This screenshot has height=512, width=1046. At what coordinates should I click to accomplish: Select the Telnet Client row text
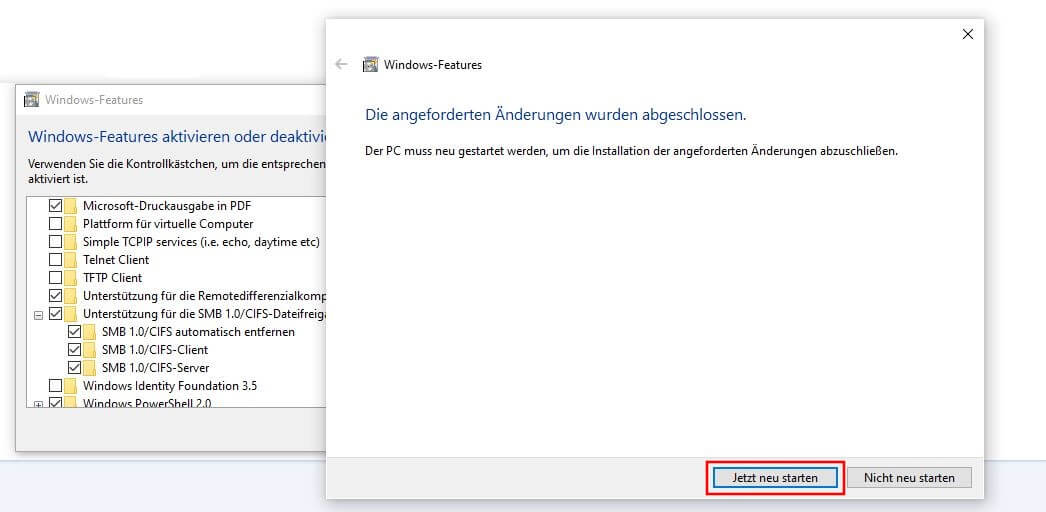(x=116, y=259)
